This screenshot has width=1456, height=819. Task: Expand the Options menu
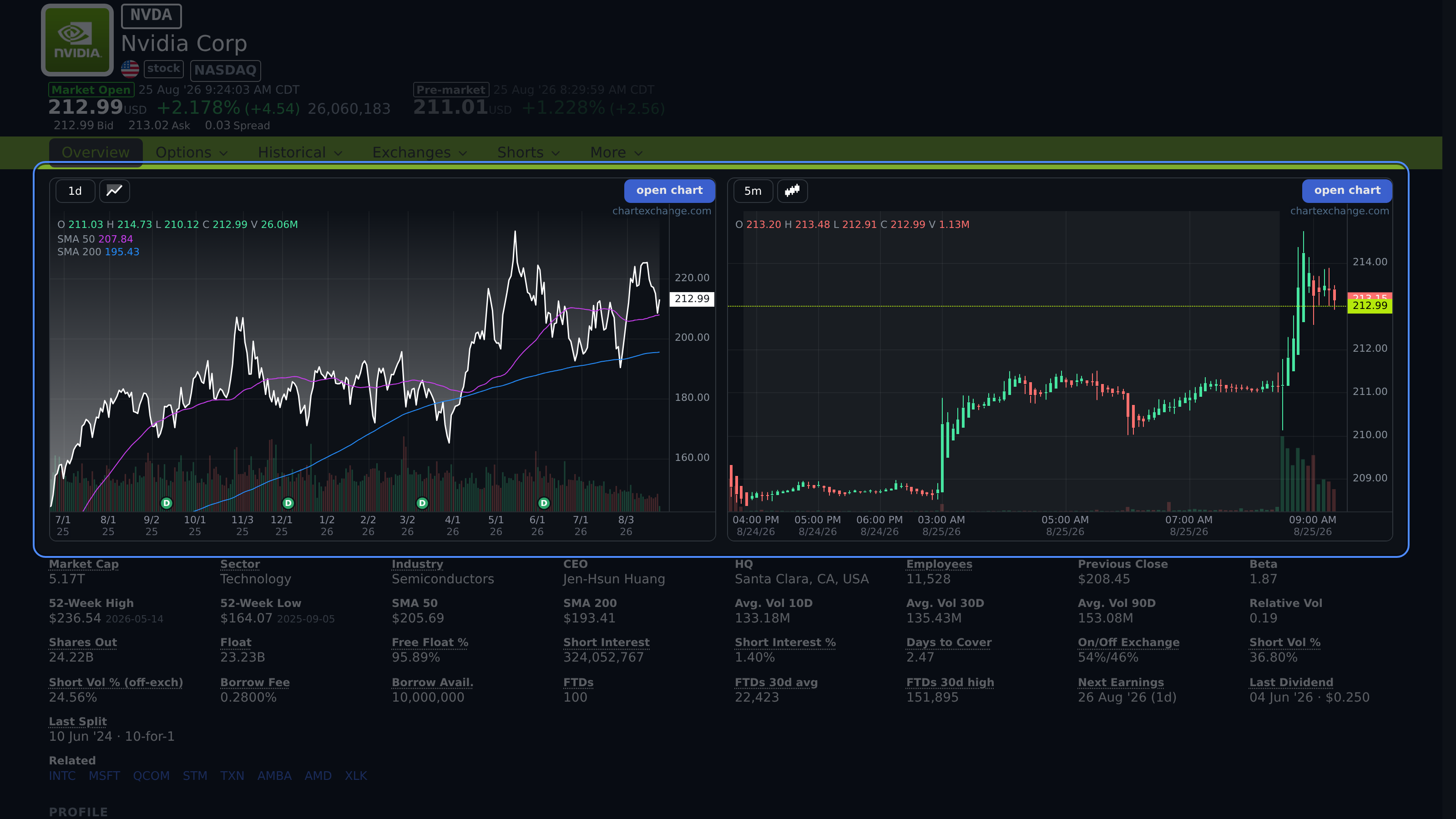click(x=192, y=152)
